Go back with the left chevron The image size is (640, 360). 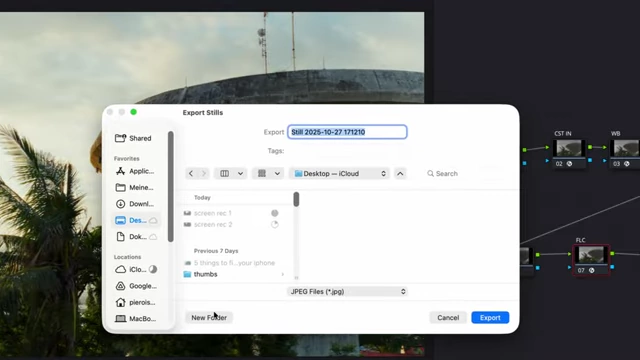point(191,173)
